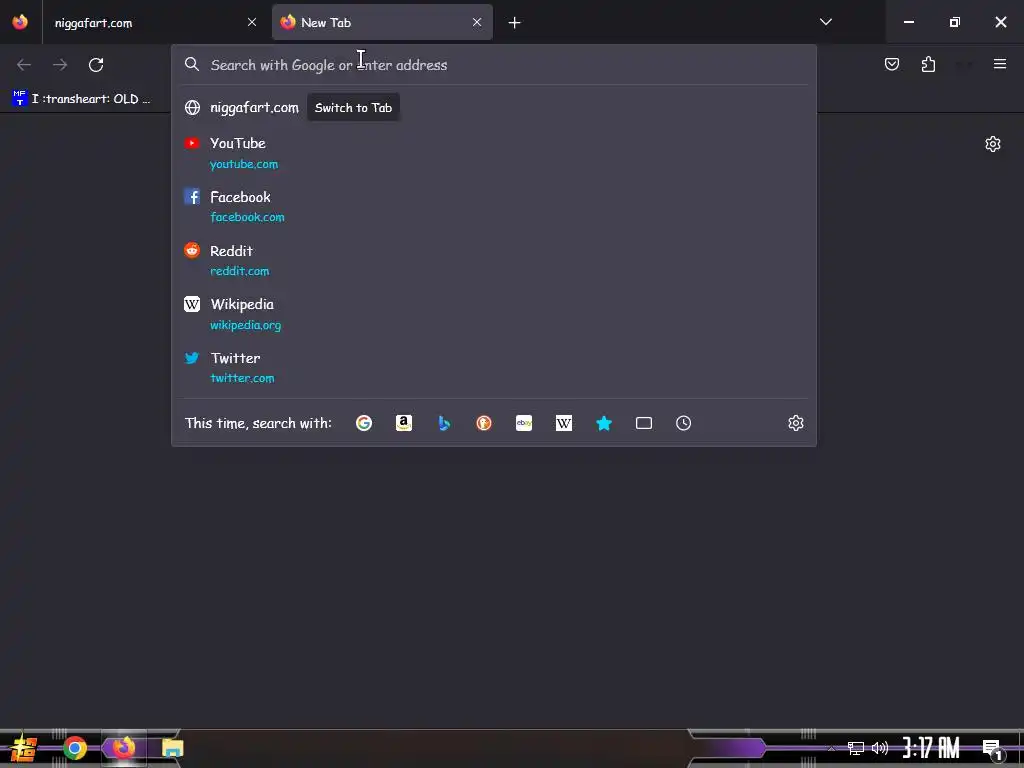The width and height of the screenshot is (1024, 768).
Task: Focus the Search with Google address field
Action: click(x=494, y=65)
